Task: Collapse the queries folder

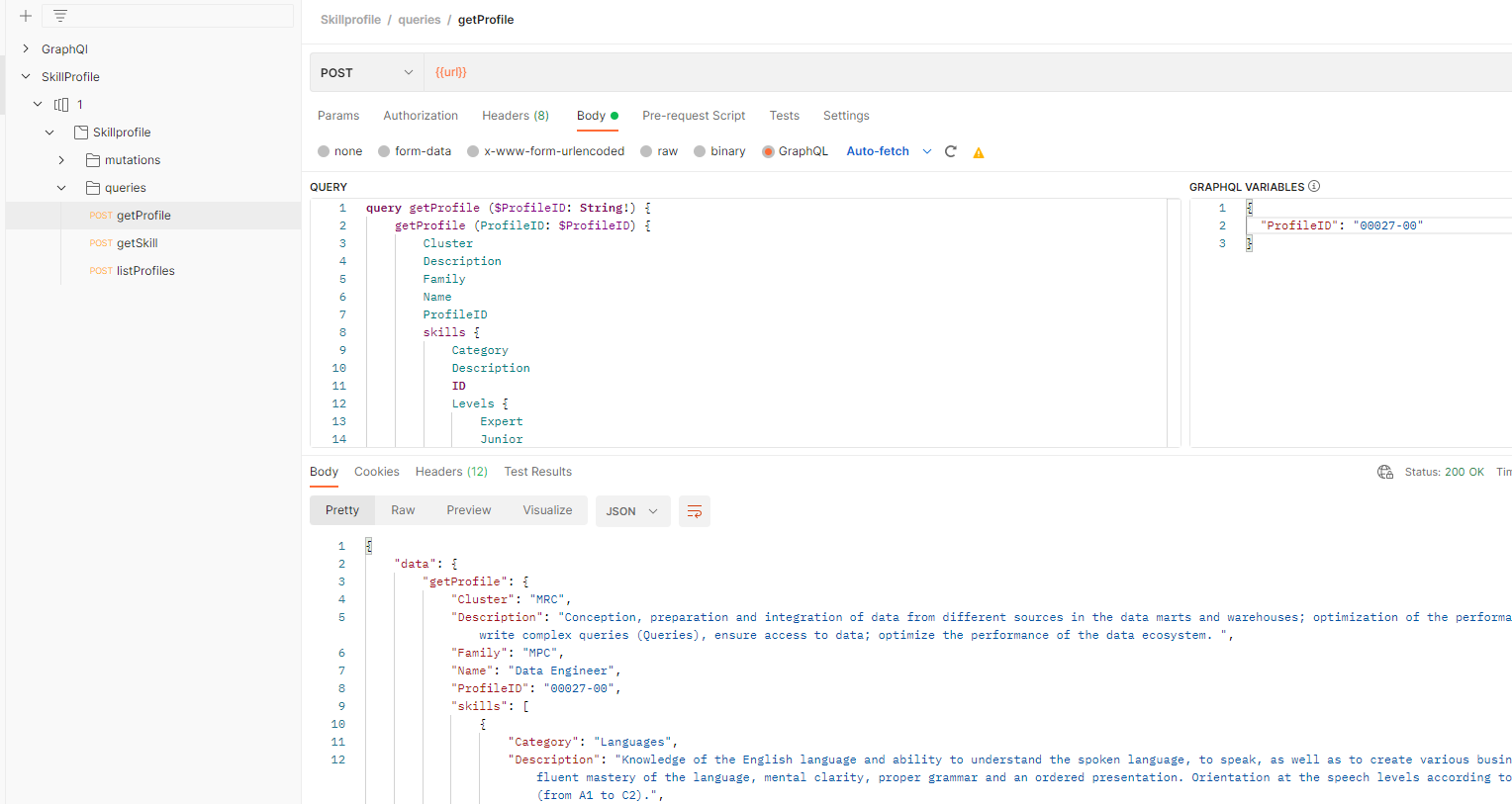Action: click(61, 187)
